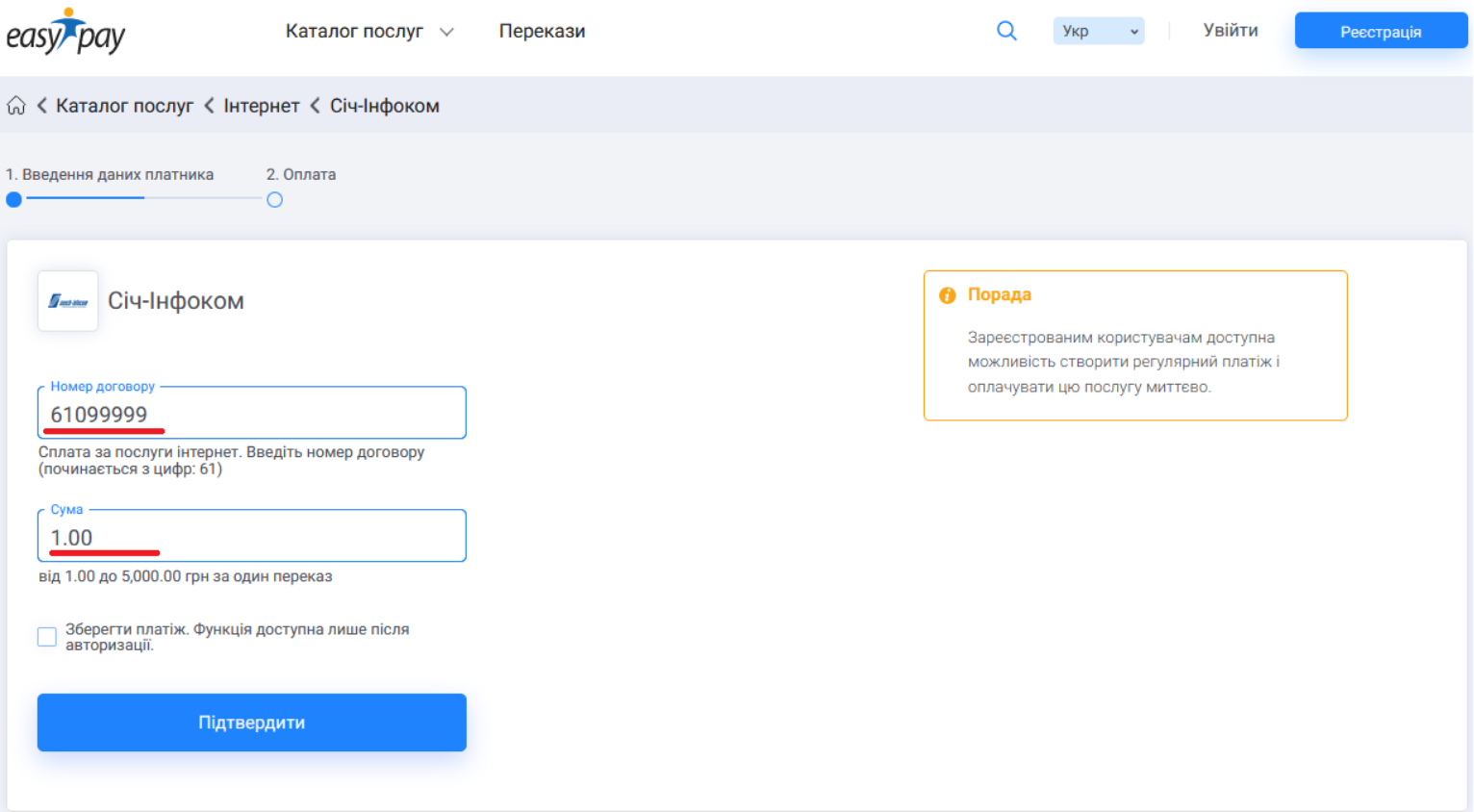Click back chevron before Каталог послуг breadcrumb
1474x812 pixels.
42,106
